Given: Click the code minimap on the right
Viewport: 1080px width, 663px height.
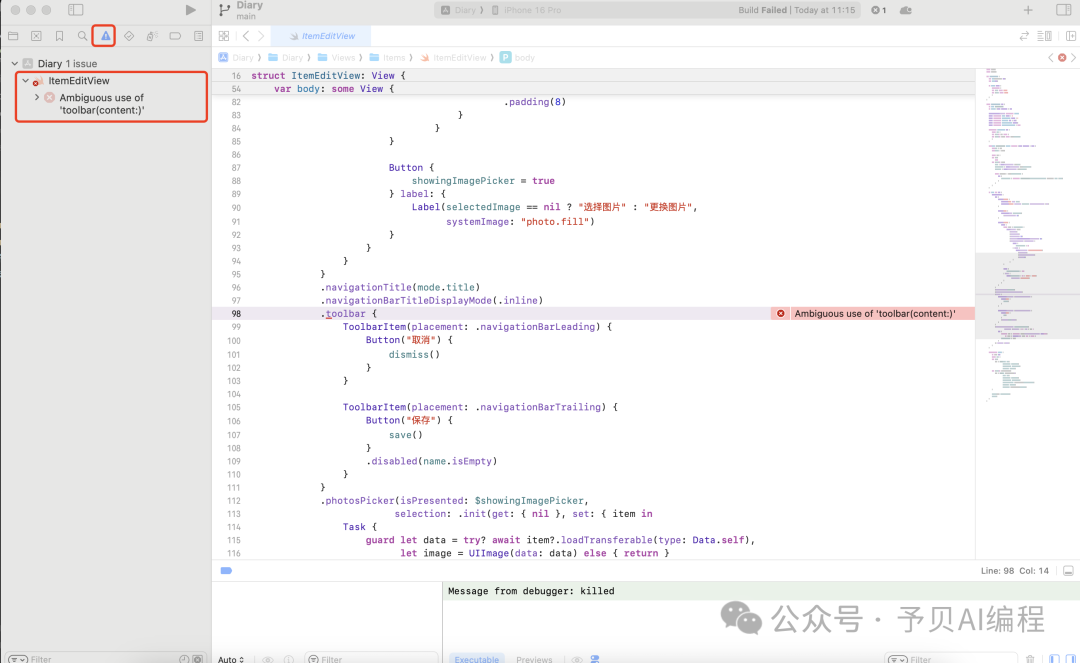Looking at the screenshot, I should pyautogui.click(x=1026, y=250).
